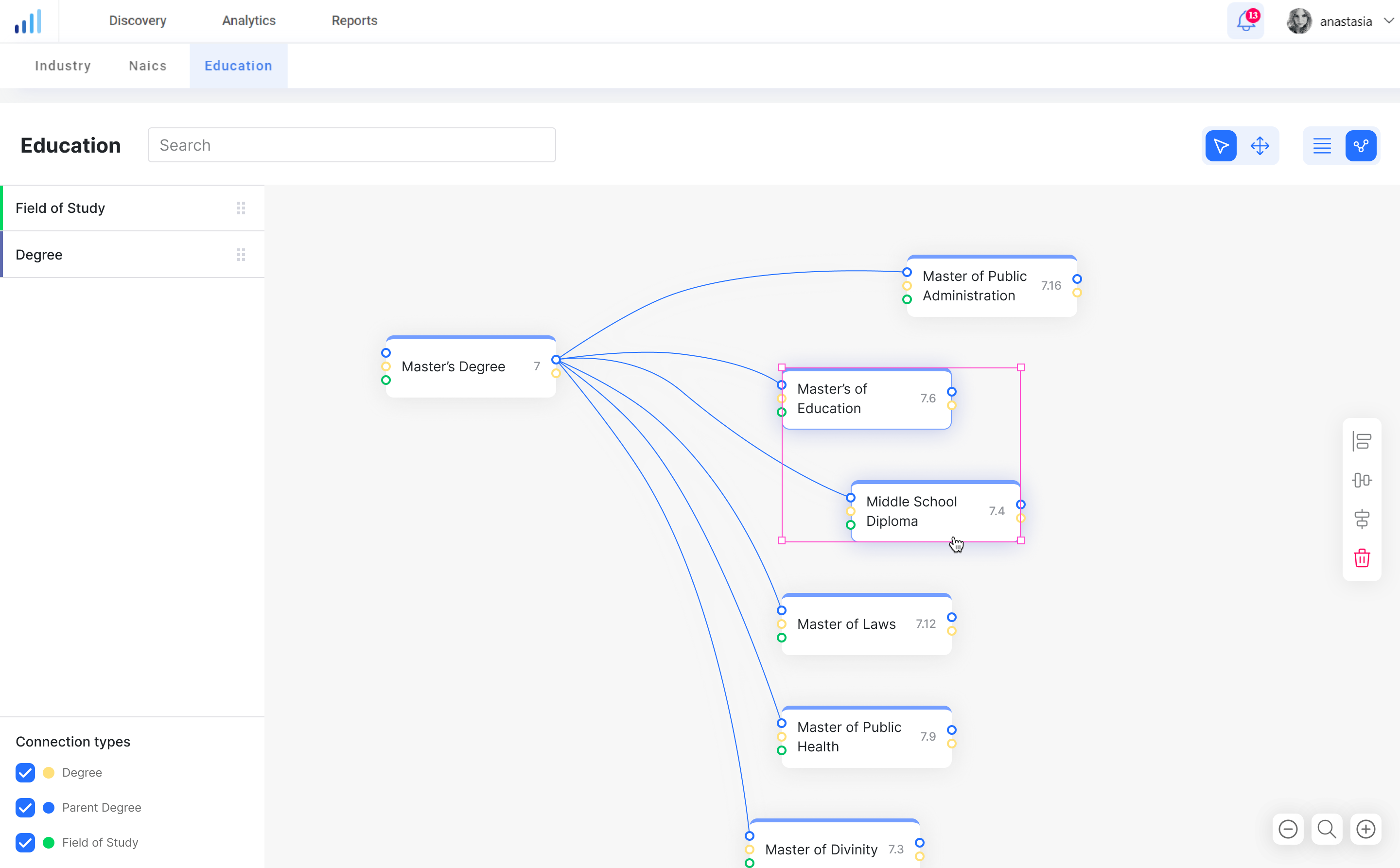Select the Field of Study list row
This screenshot has height=868, width=1400.
(x=133, y=208)
